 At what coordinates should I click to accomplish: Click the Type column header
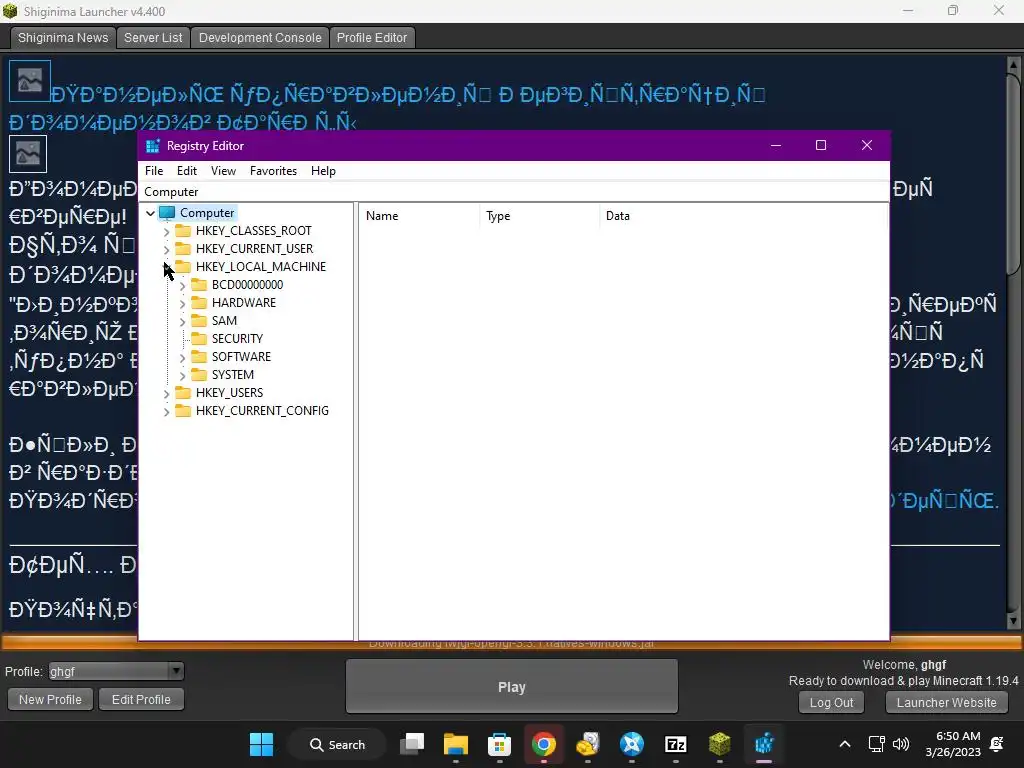pyautogui.click(x=539, y=216)
